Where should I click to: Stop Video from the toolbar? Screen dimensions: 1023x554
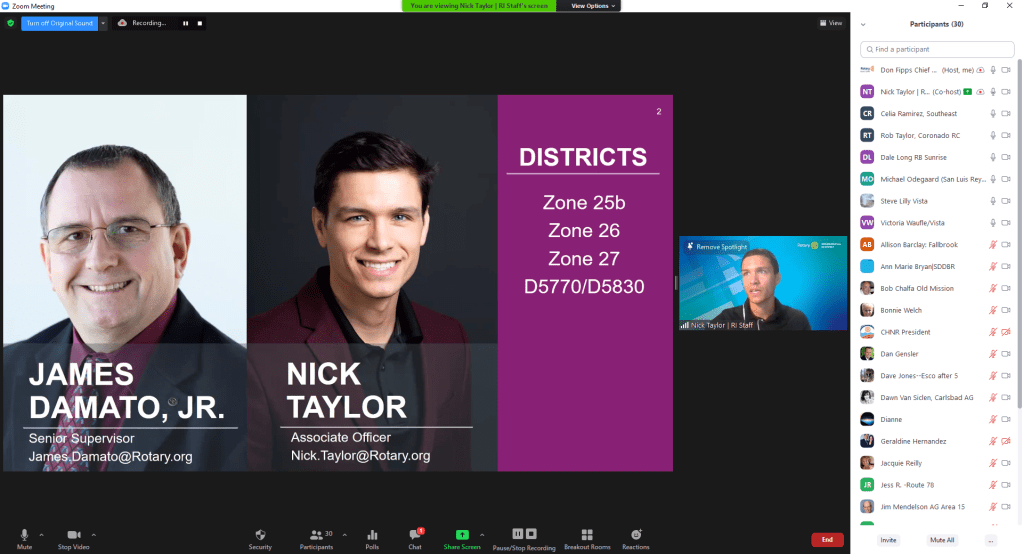tap(73, 537)
